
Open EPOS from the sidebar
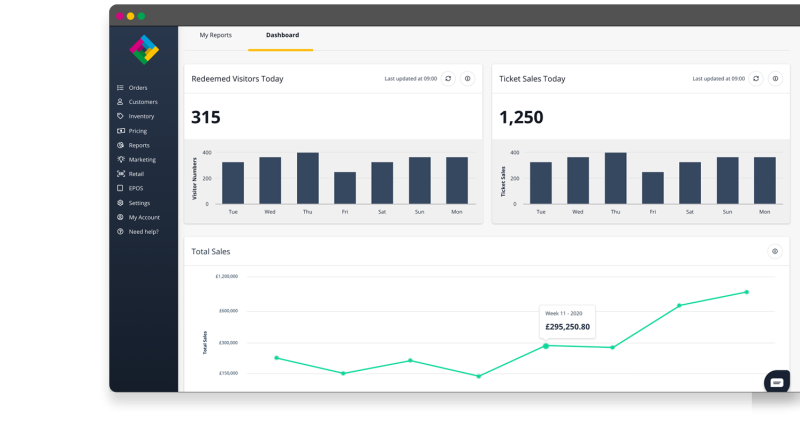click(x=136, y=188)
